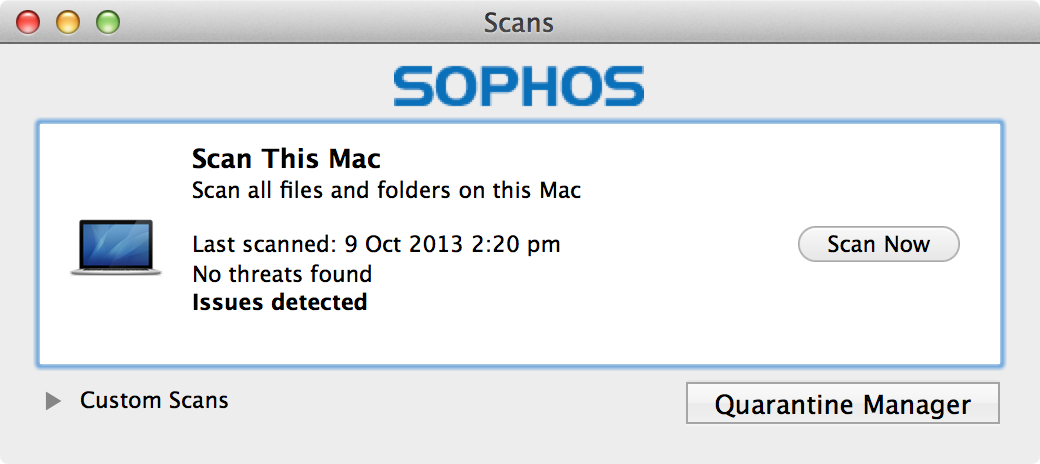Click the 9 Oct 2013 date text
Screen dimensions: 1040x464
tap(403, 244)
